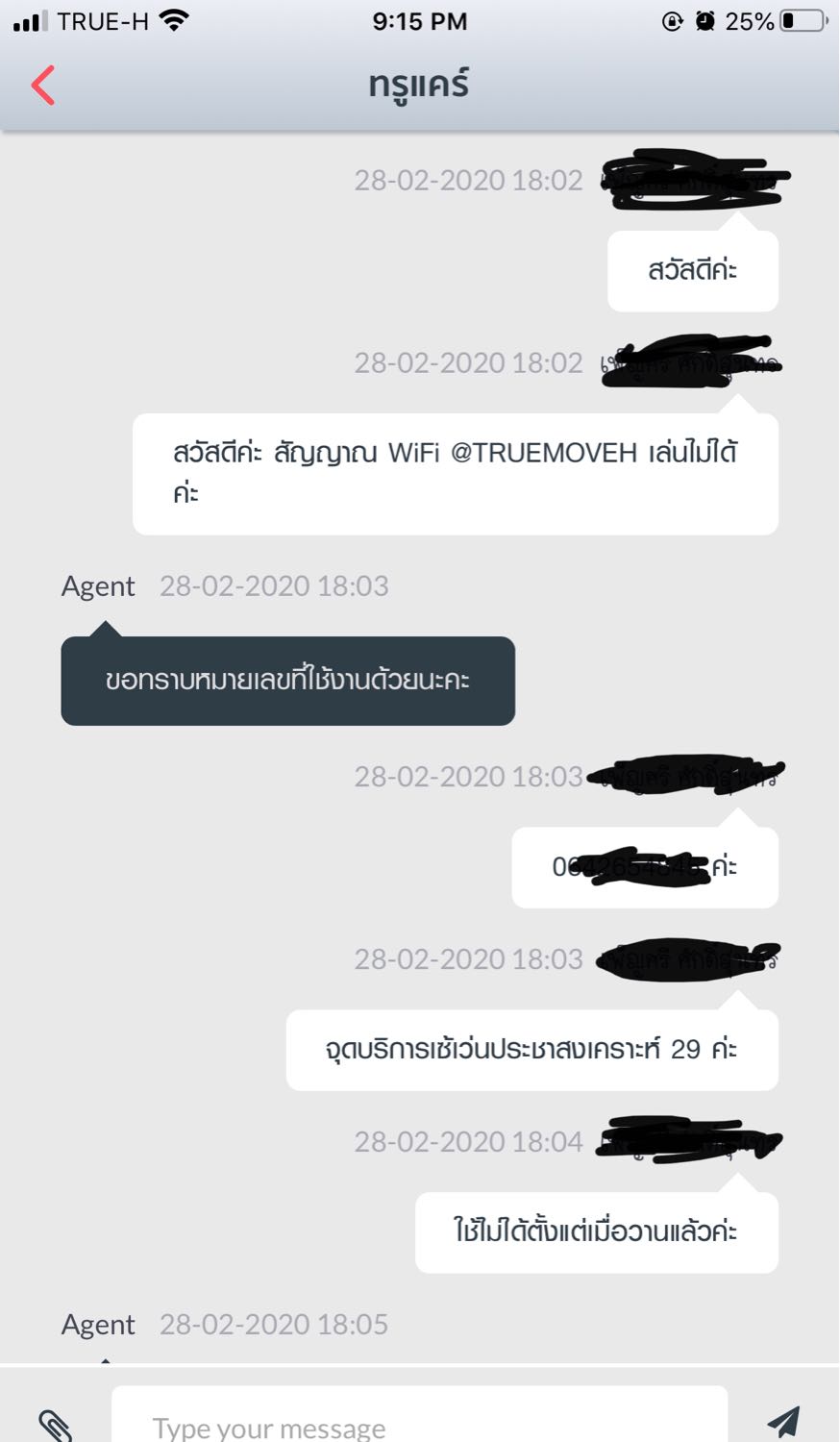Tap the dark Agent reply bubble
Image resolution: width=840 pixels, height=1442 pixels.
coord(288,681)
